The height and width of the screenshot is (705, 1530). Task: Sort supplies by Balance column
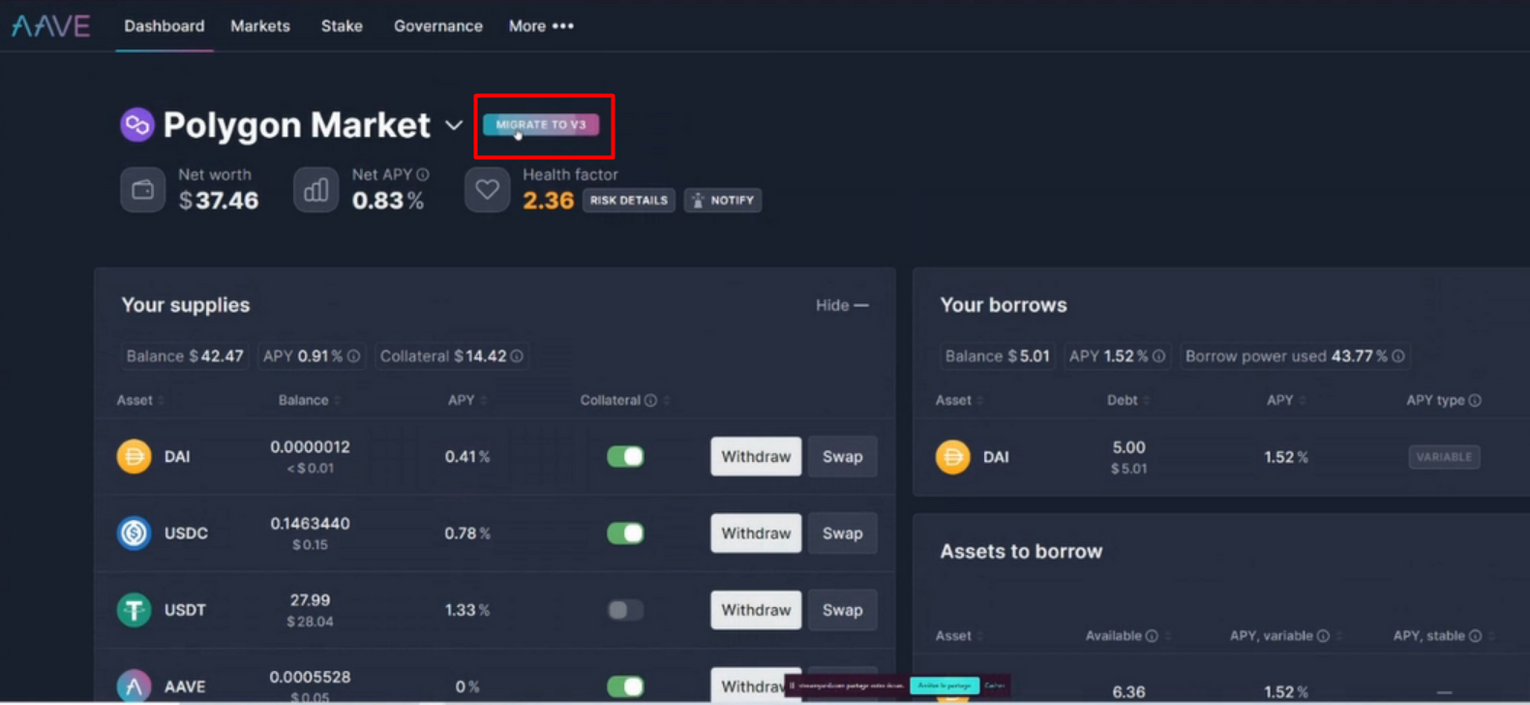pyautogui.click(x=304, y=400)
